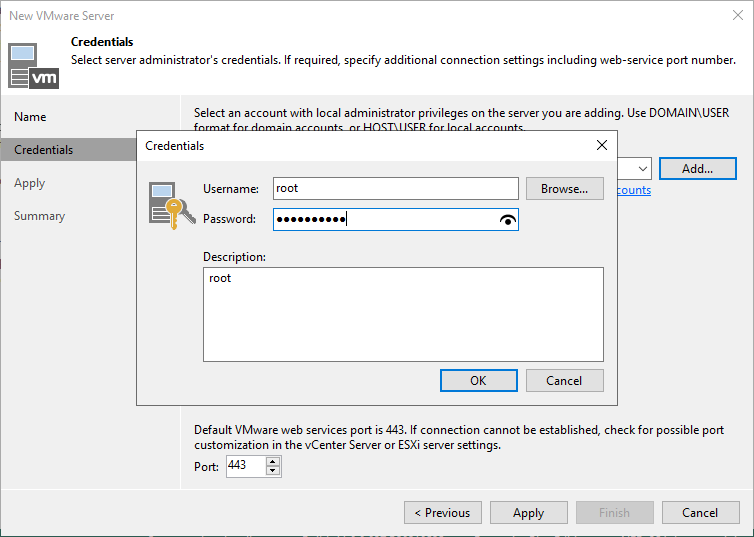Decrease port with down spinner arrow

coord(273,471)
